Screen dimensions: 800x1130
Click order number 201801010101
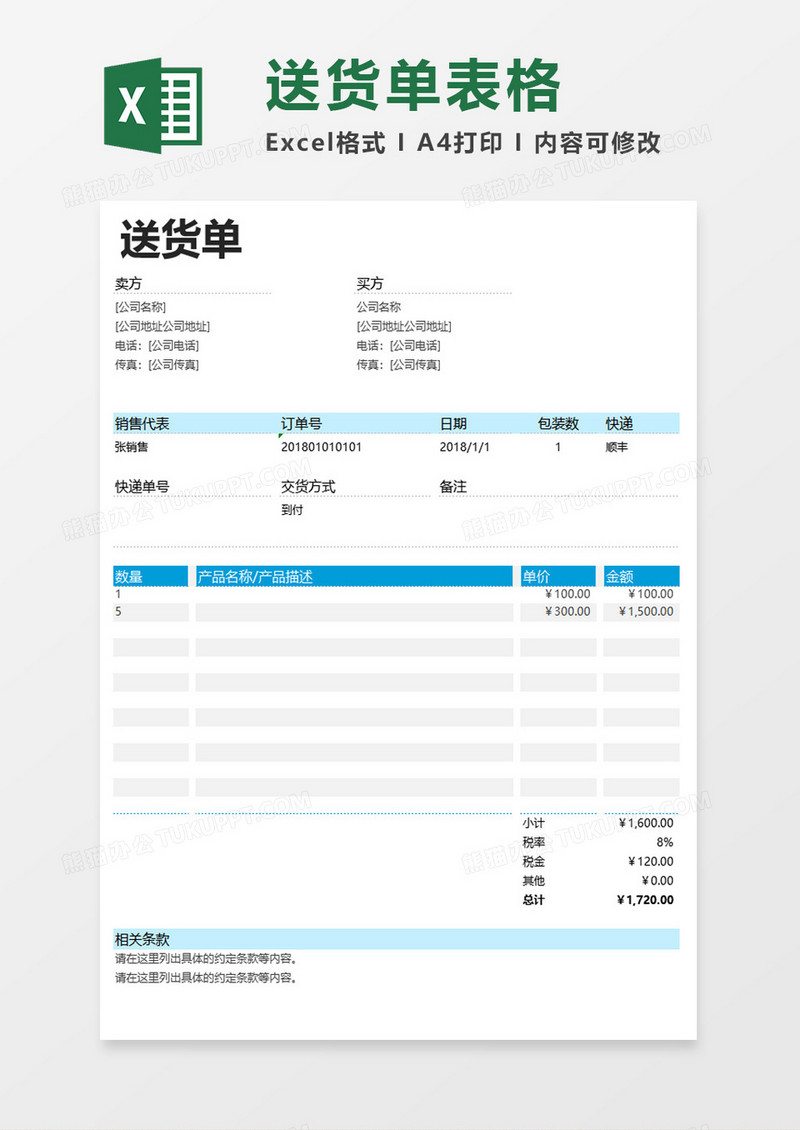321,447
